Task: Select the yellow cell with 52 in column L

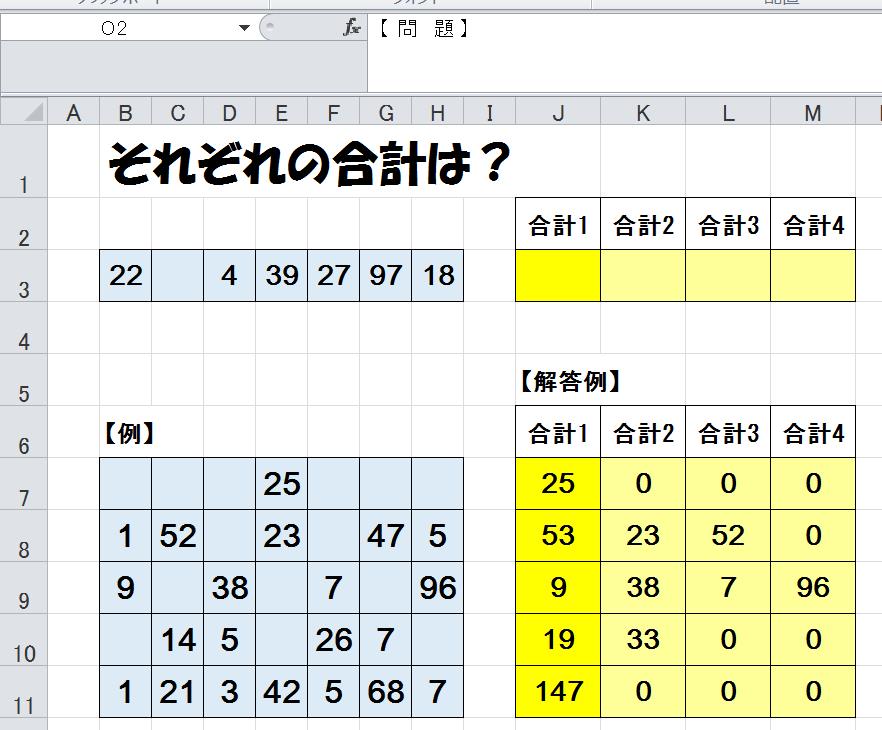Action: [728, 536]
